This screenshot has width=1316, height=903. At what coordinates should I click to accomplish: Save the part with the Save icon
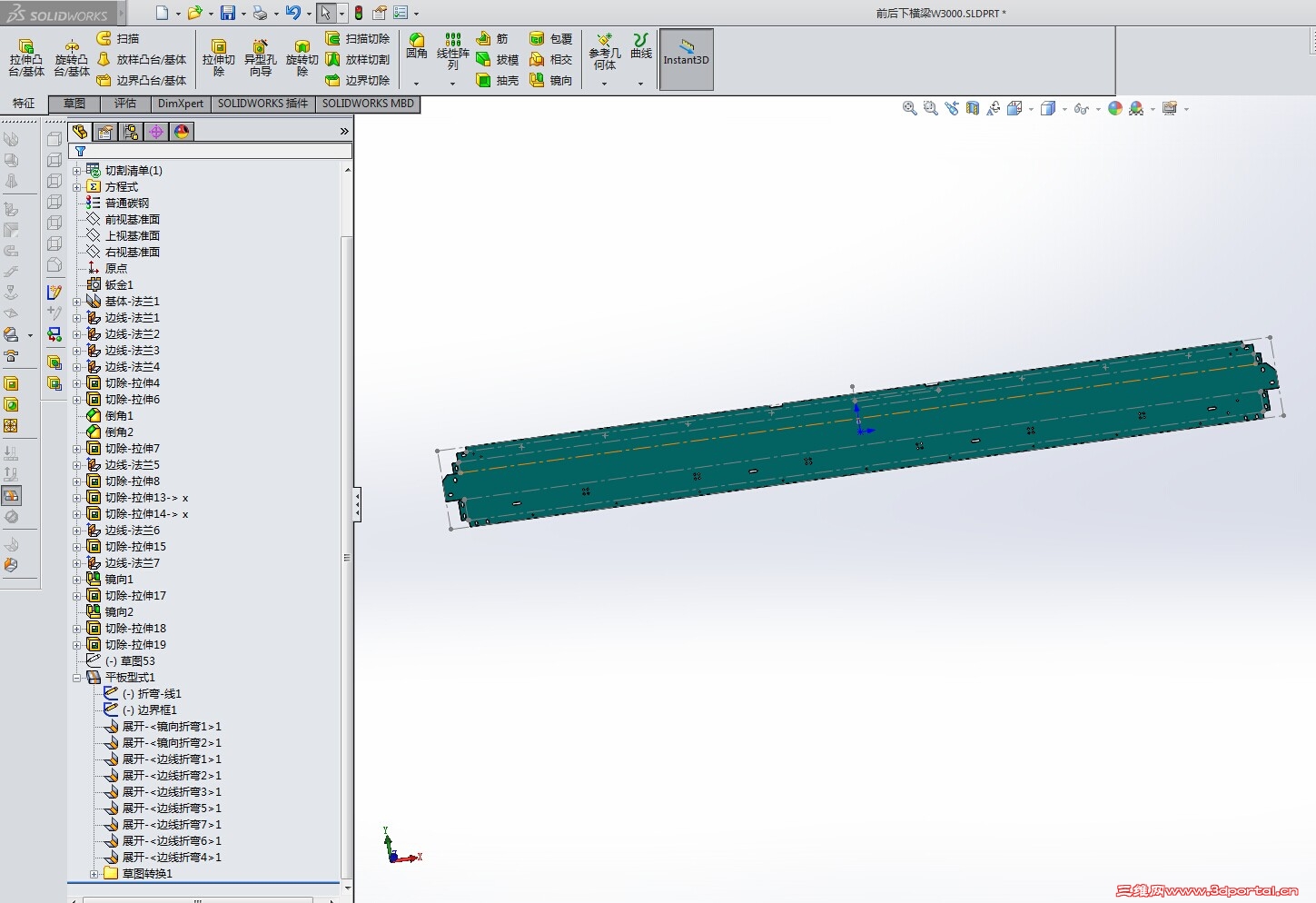point(228,13)
